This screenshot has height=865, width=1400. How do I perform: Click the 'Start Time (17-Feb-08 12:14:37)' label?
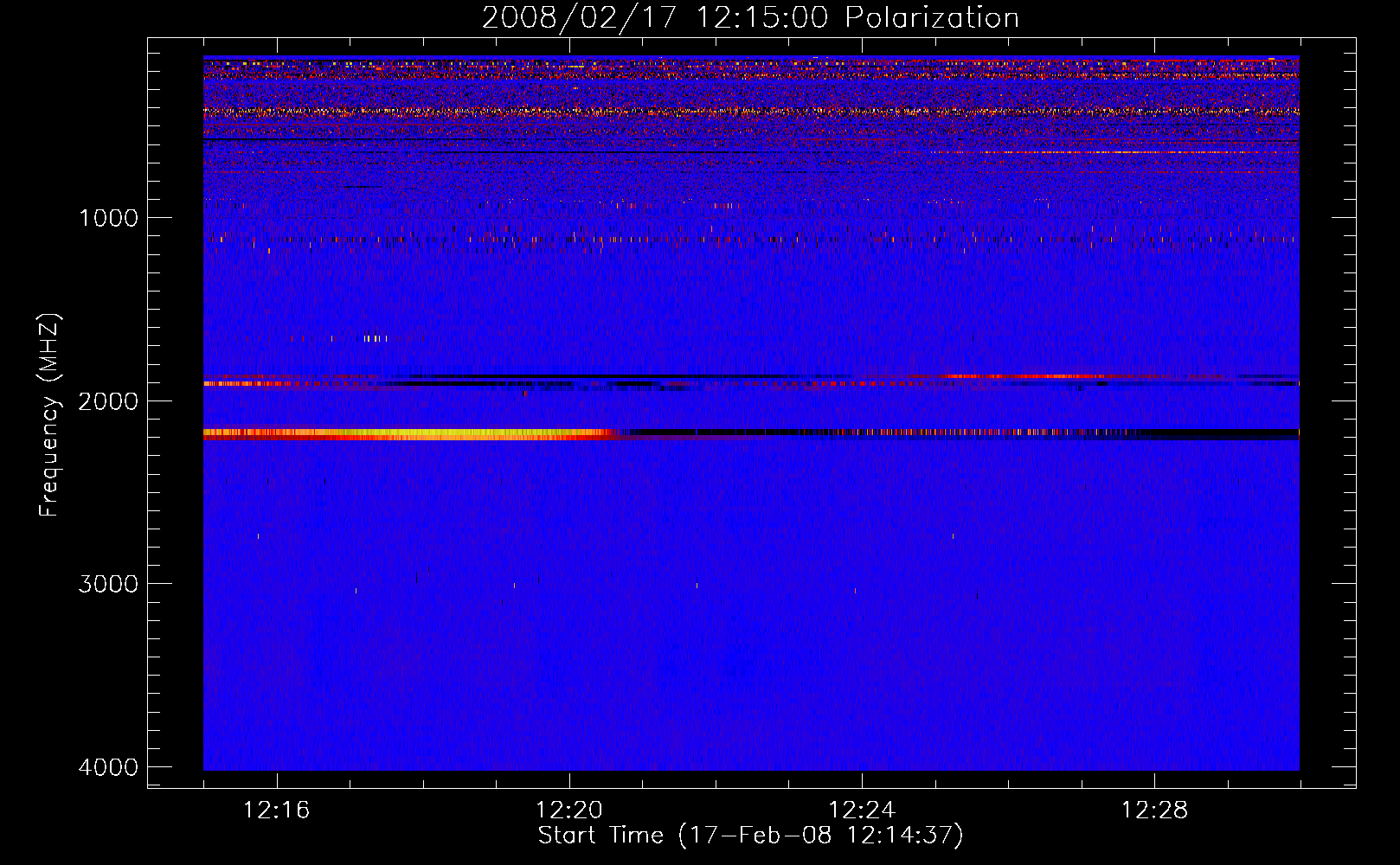point(750,836)
